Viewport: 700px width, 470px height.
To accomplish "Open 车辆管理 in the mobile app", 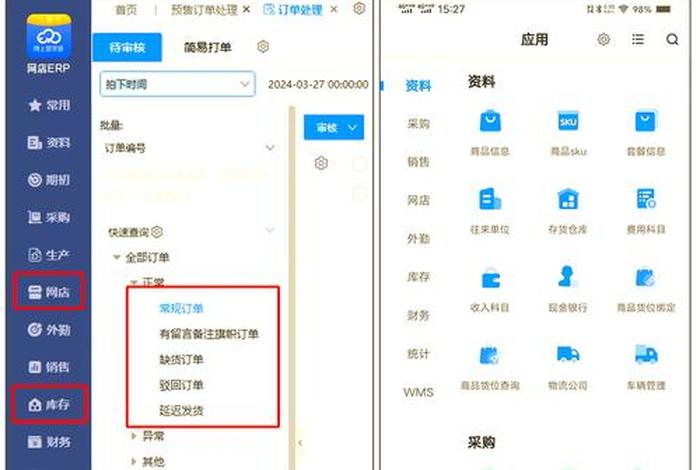I will [x=646, y=367].
